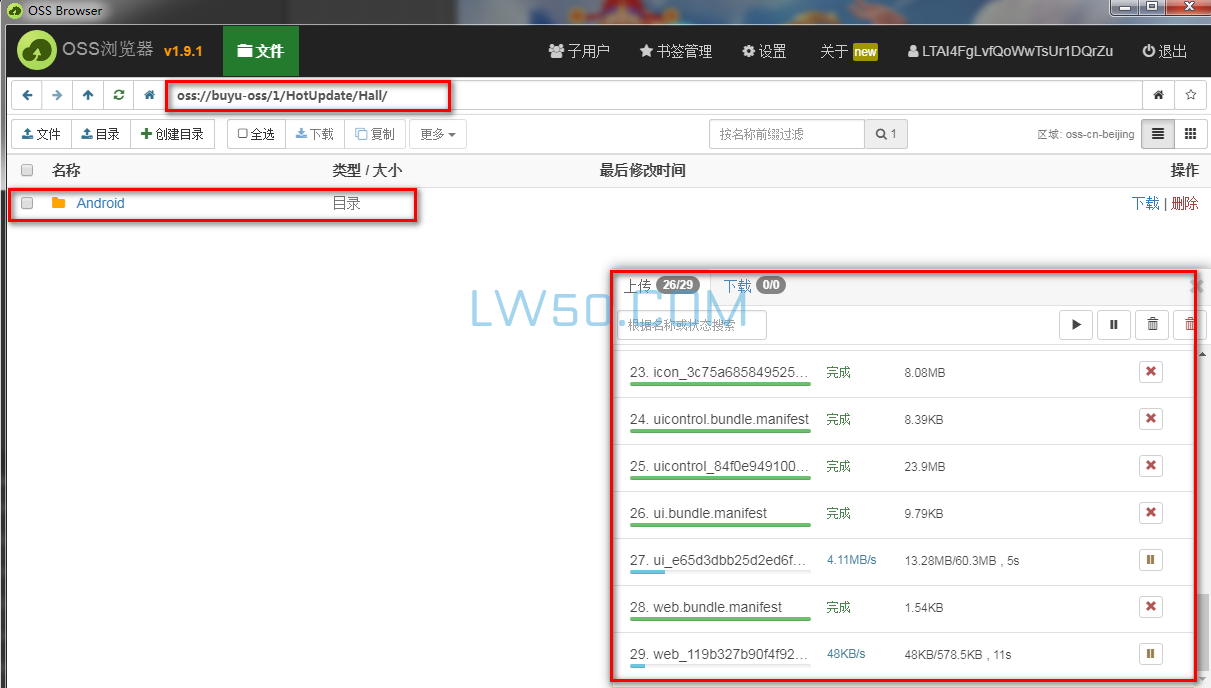Switch to the 下载 download tab
This screenshot has width=1211, height=688.
click(738, 285)
